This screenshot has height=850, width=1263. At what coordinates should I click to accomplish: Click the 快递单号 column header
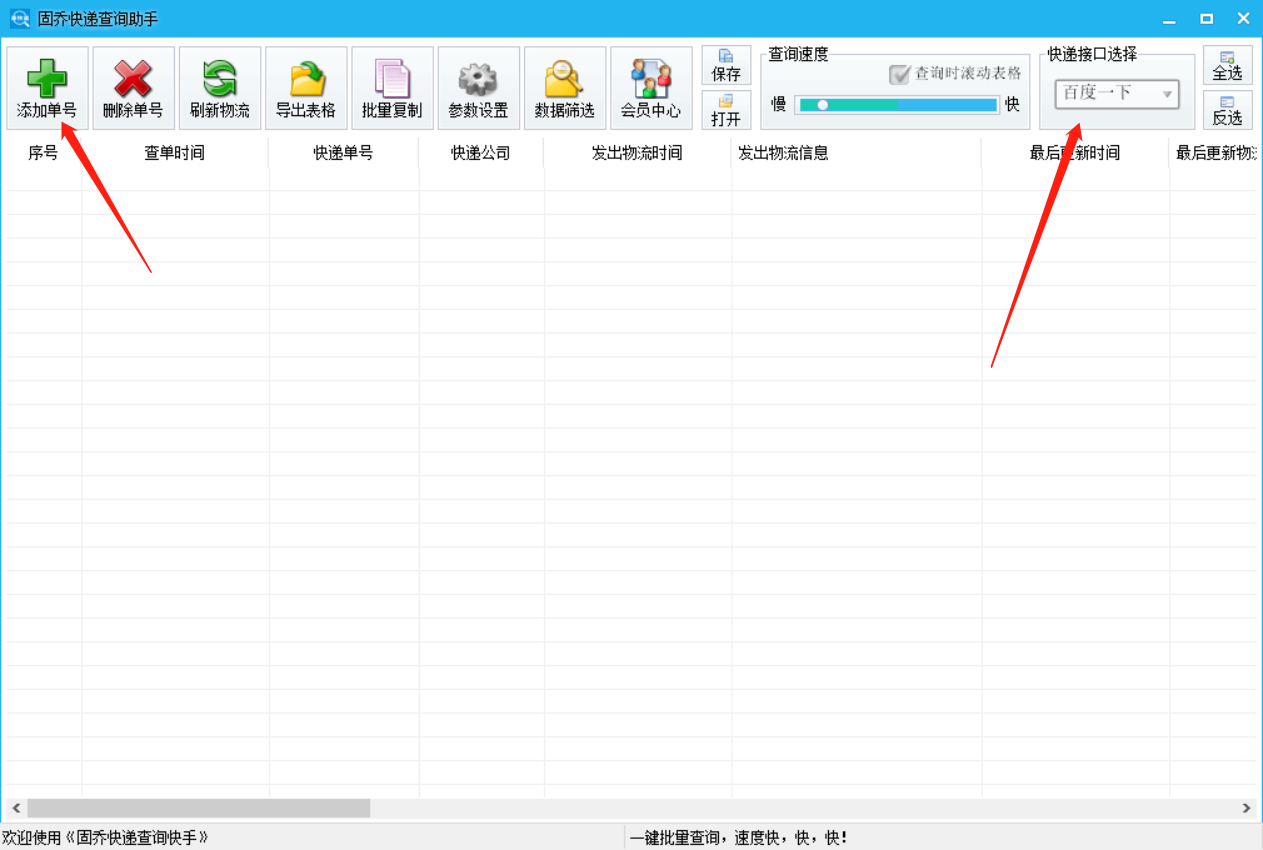343,153
